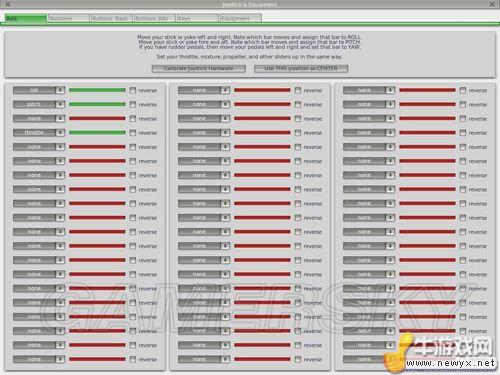Enable reverse checkbox for the throttle axis

pyautogui.click(x=133, y=133)
